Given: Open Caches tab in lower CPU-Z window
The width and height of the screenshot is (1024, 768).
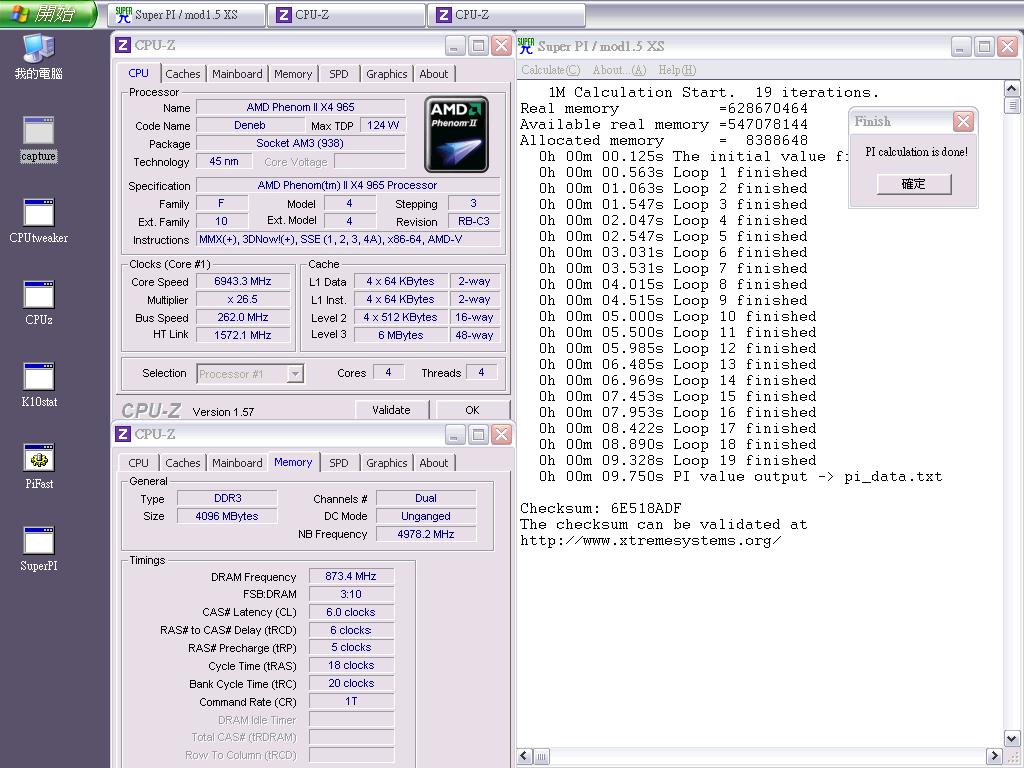Looking at the screenshot, I should [183, 462].
